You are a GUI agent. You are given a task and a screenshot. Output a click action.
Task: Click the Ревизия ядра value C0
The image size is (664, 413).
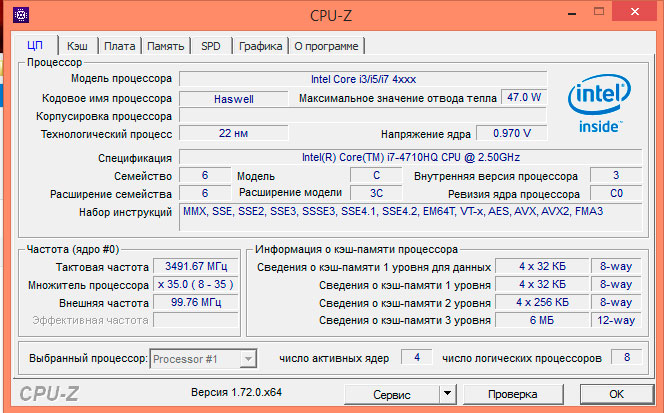tap(616, 193)
